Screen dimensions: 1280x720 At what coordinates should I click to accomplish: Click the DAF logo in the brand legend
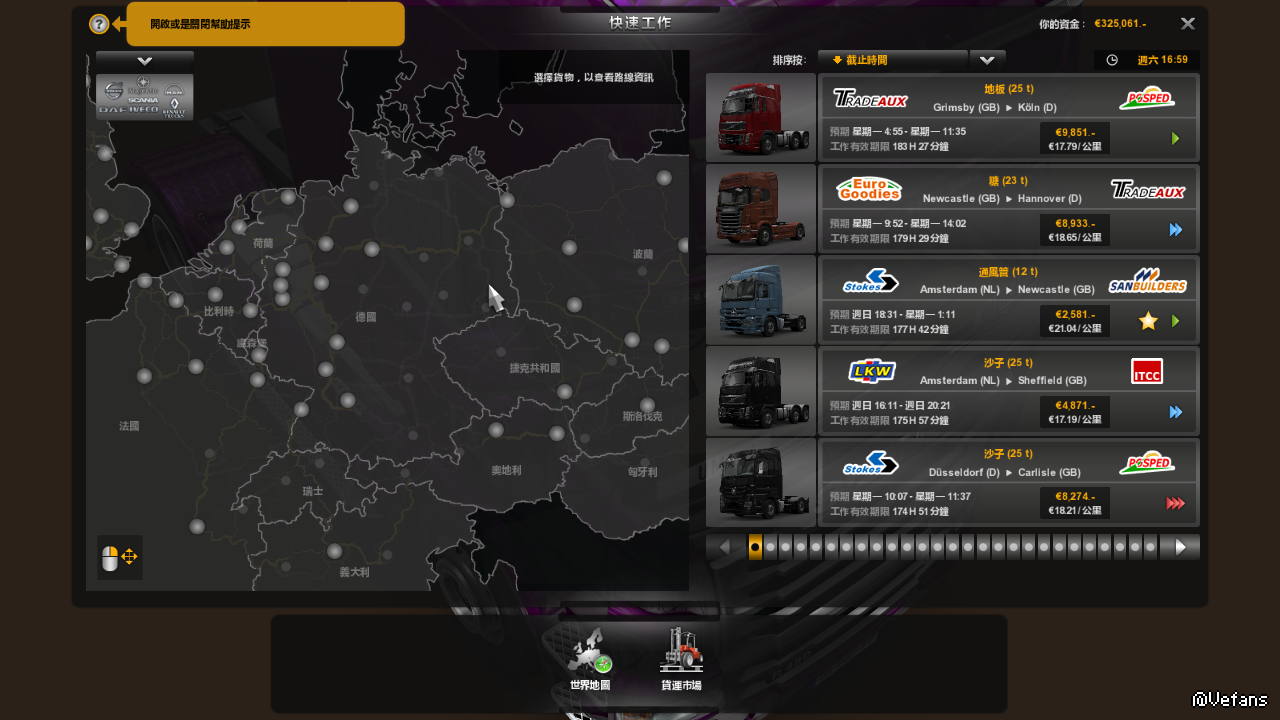[111, 108]
